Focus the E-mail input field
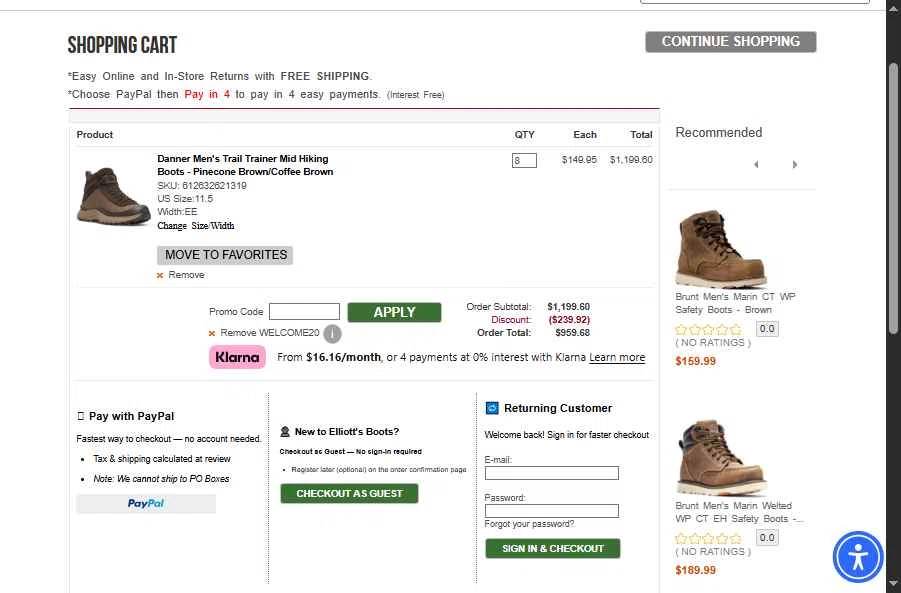The height and width of the screenshot is (593, 901). (552, 473)
